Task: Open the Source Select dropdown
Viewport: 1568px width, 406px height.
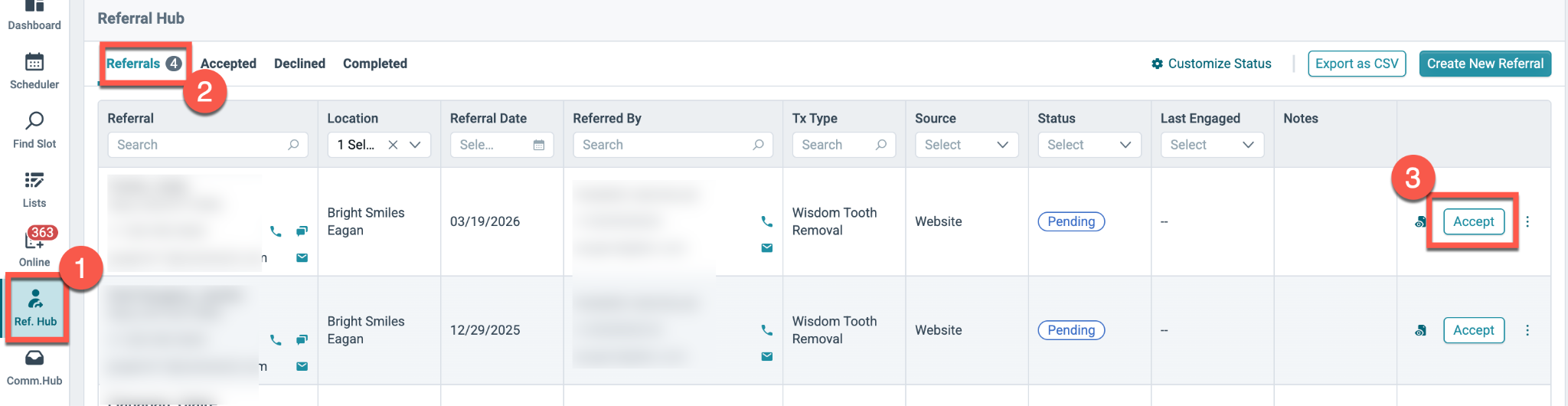Action: 966,145
